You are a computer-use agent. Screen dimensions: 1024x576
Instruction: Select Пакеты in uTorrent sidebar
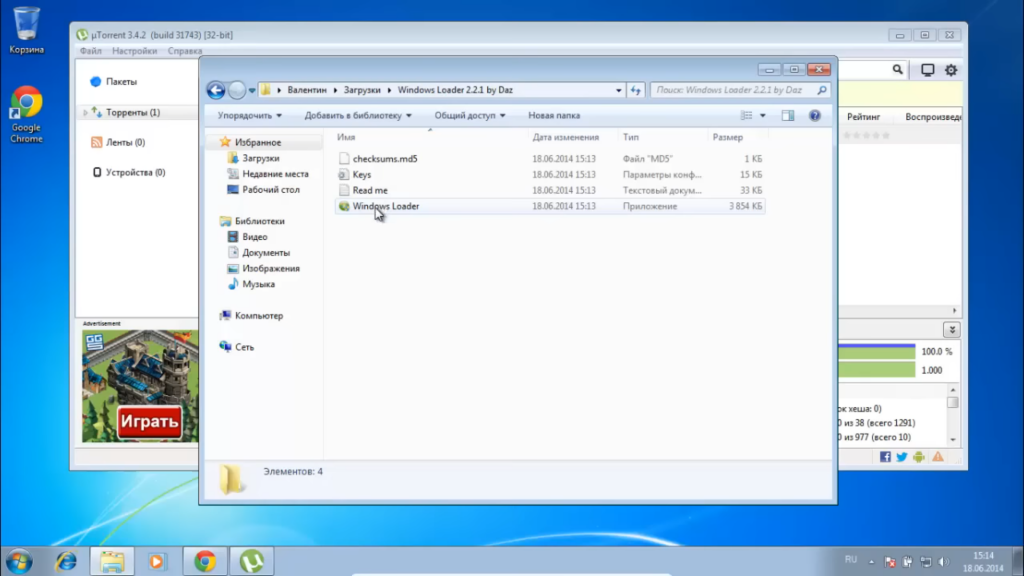[x=121, y=82]
